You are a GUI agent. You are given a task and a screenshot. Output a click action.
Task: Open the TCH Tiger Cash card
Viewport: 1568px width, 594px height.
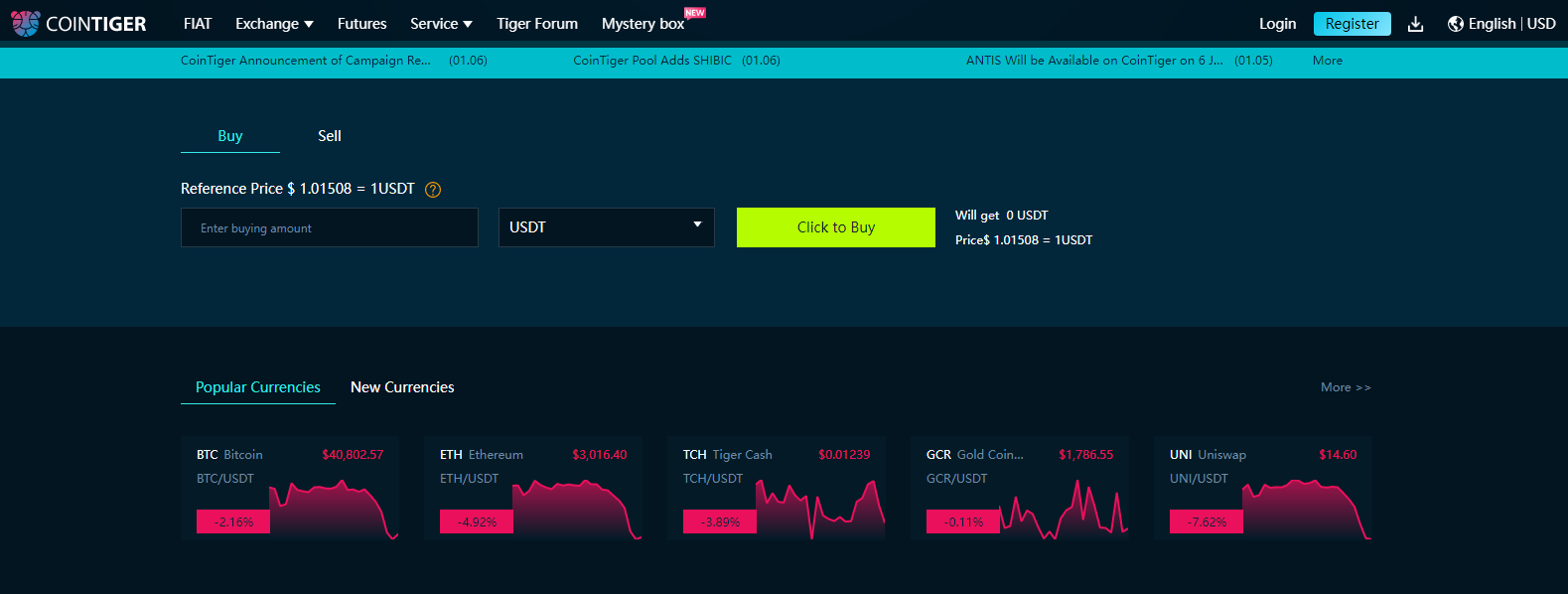[777, 488]
